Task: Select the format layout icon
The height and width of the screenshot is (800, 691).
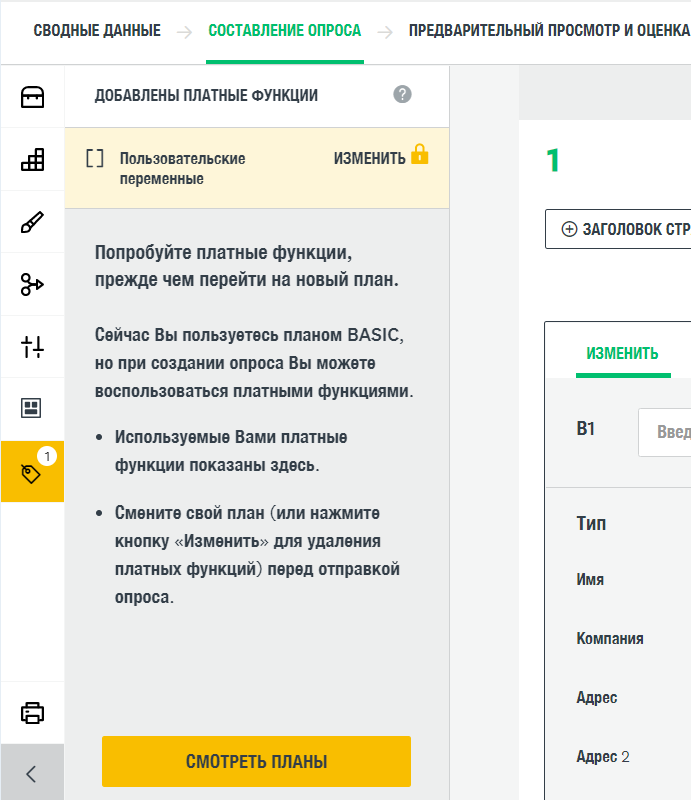Action: point(32,408)
